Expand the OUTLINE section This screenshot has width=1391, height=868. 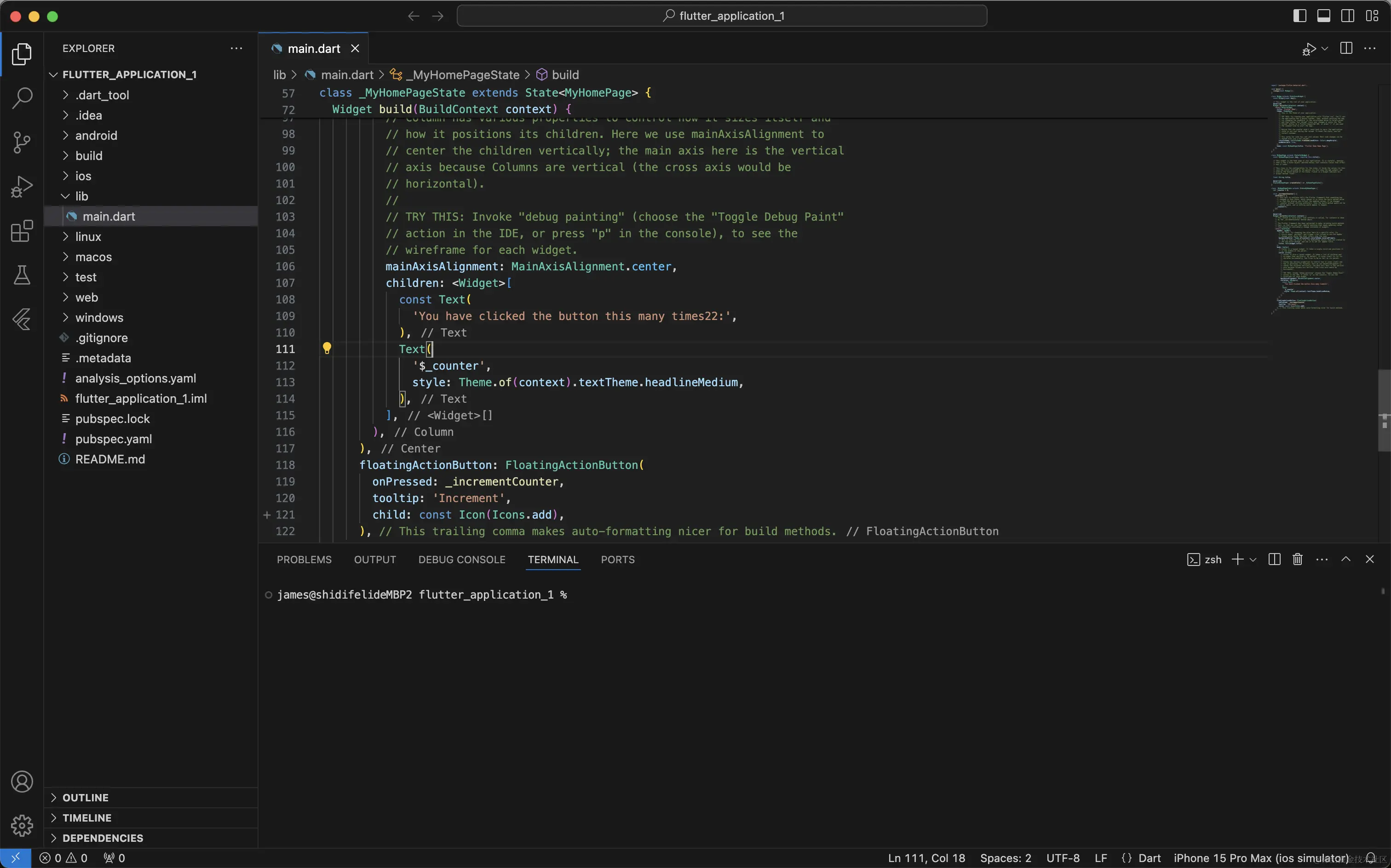click(85, 797)
